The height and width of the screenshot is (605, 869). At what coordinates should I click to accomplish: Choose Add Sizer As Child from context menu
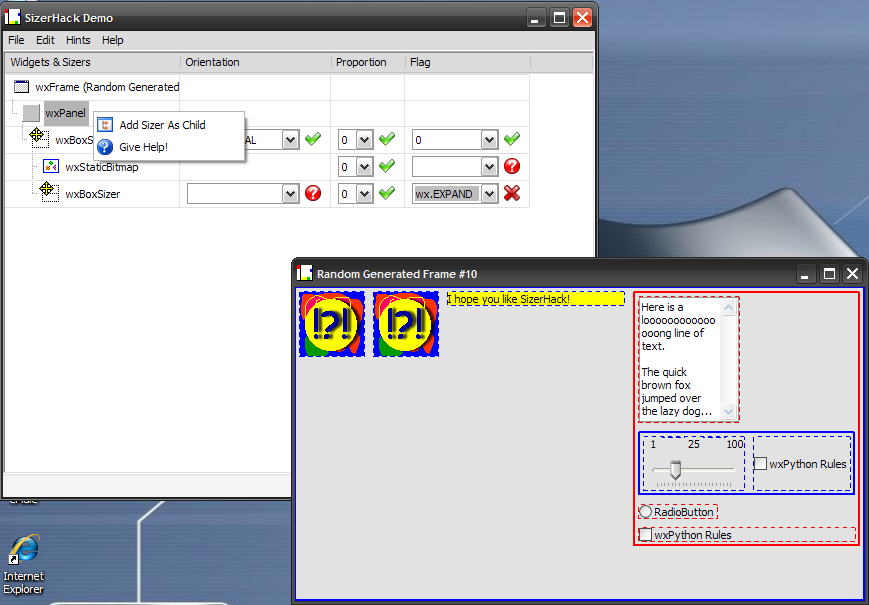click(x=162, y=125)
